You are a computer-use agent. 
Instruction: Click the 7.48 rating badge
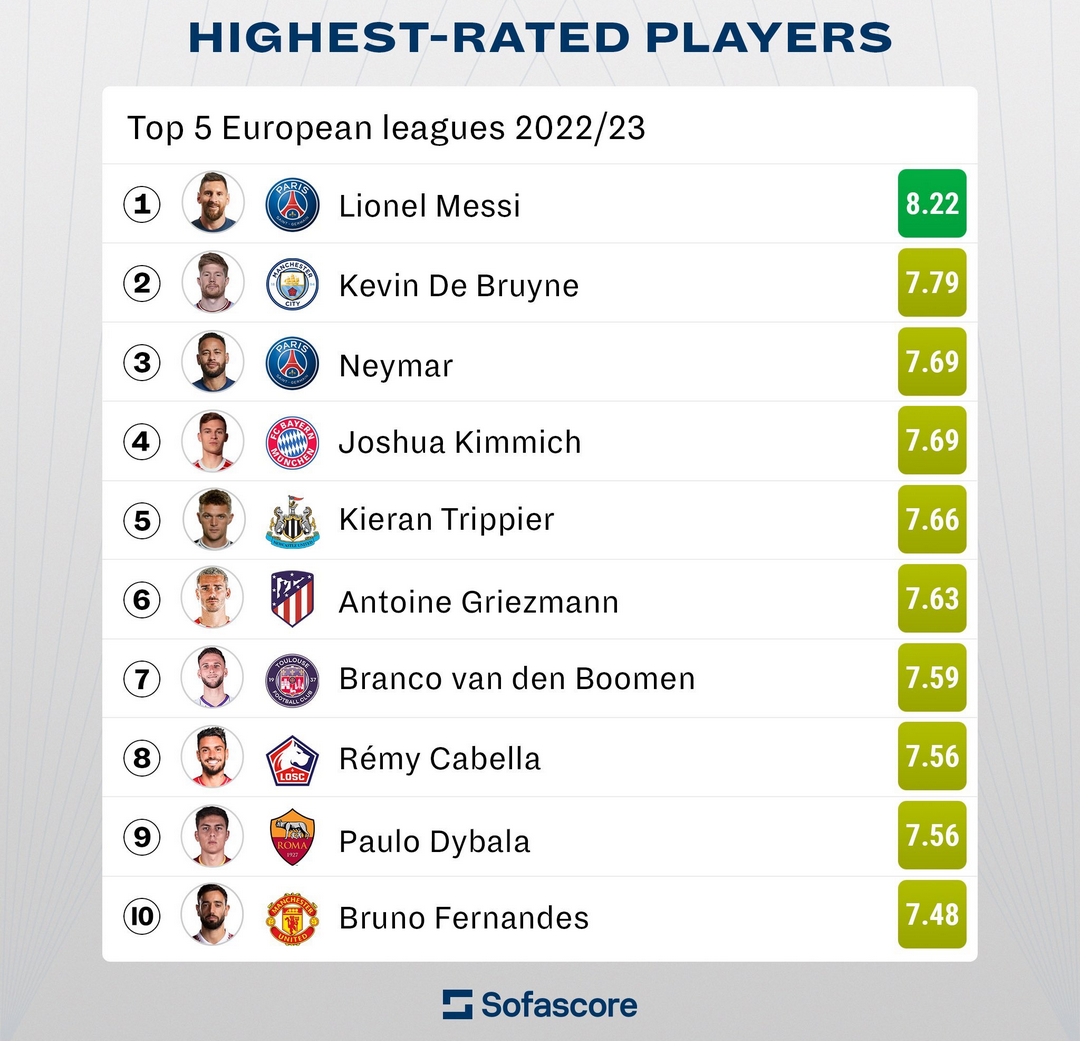coord(932,914)
